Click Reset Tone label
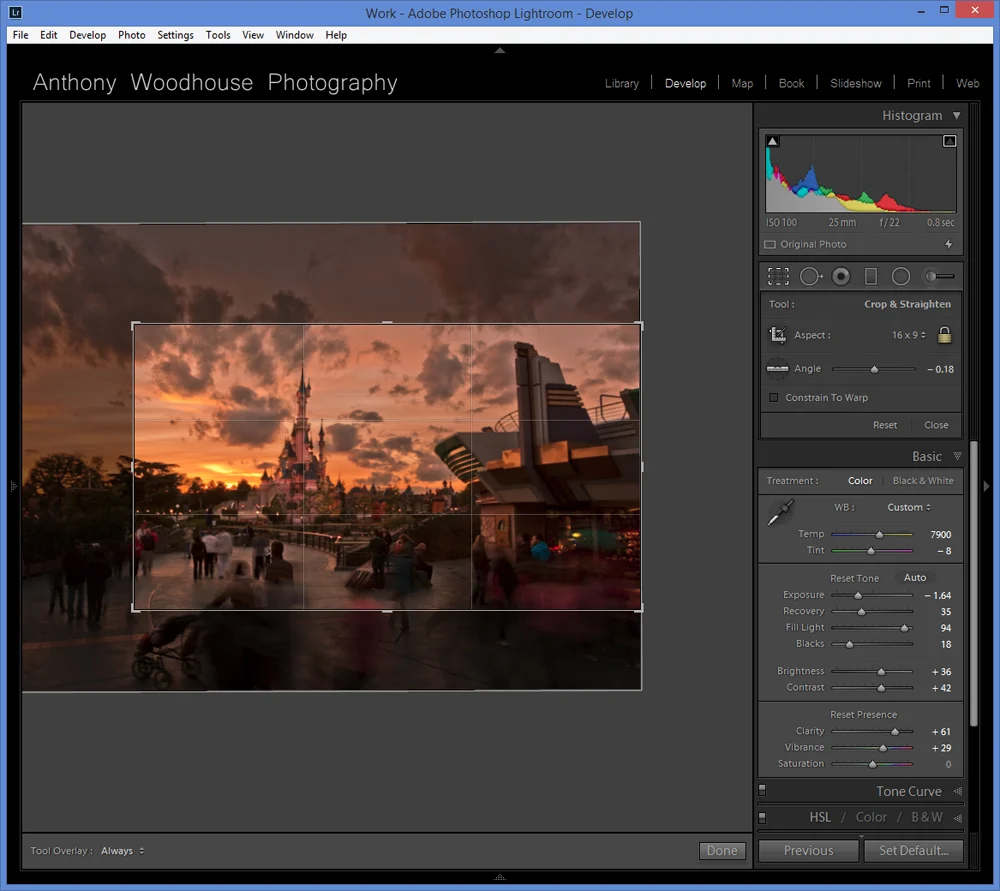The width and height of the screenshot is (1000, 891). coord(855,578)
